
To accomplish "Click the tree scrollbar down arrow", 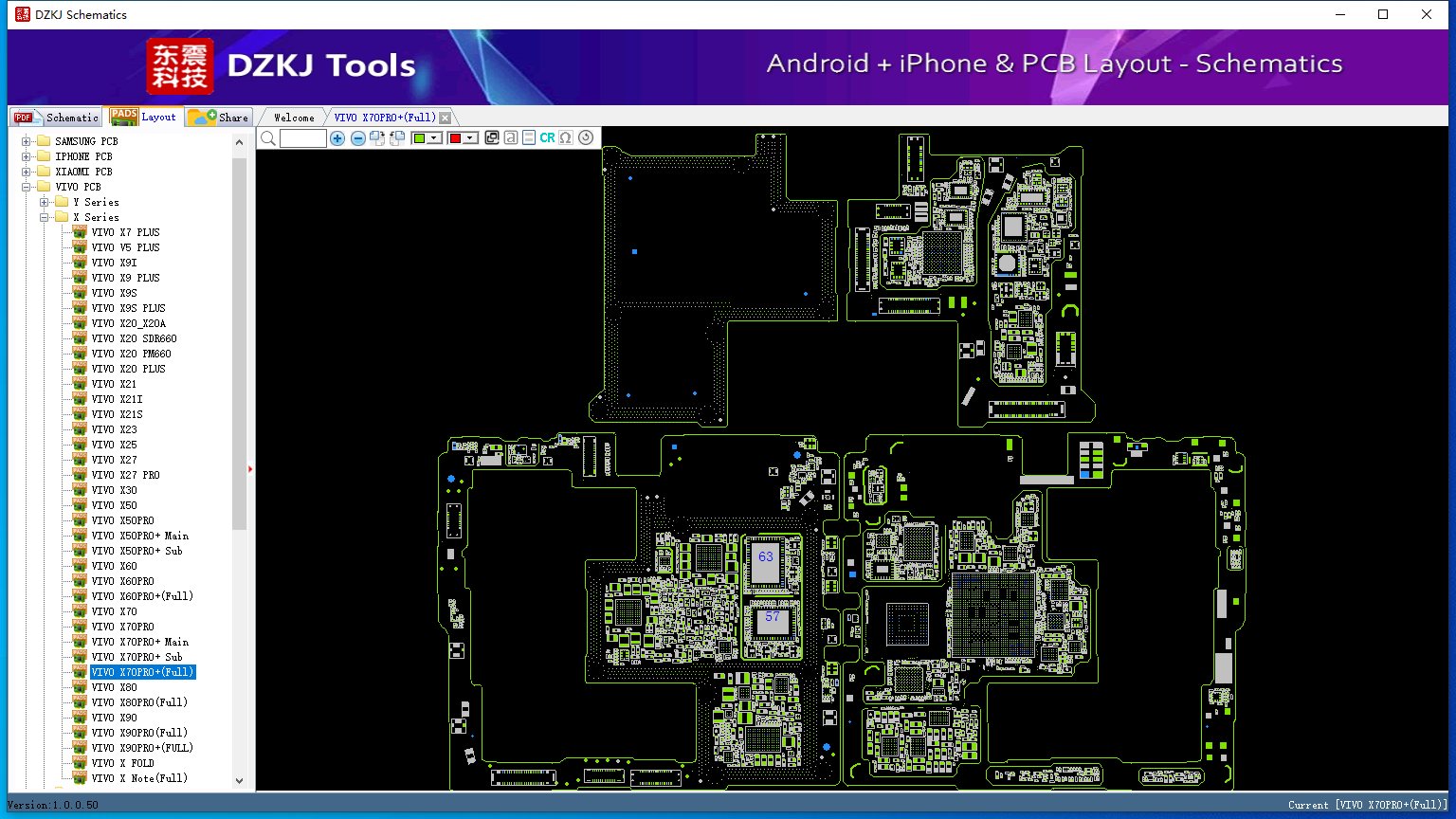I will (x=239, y=781).
